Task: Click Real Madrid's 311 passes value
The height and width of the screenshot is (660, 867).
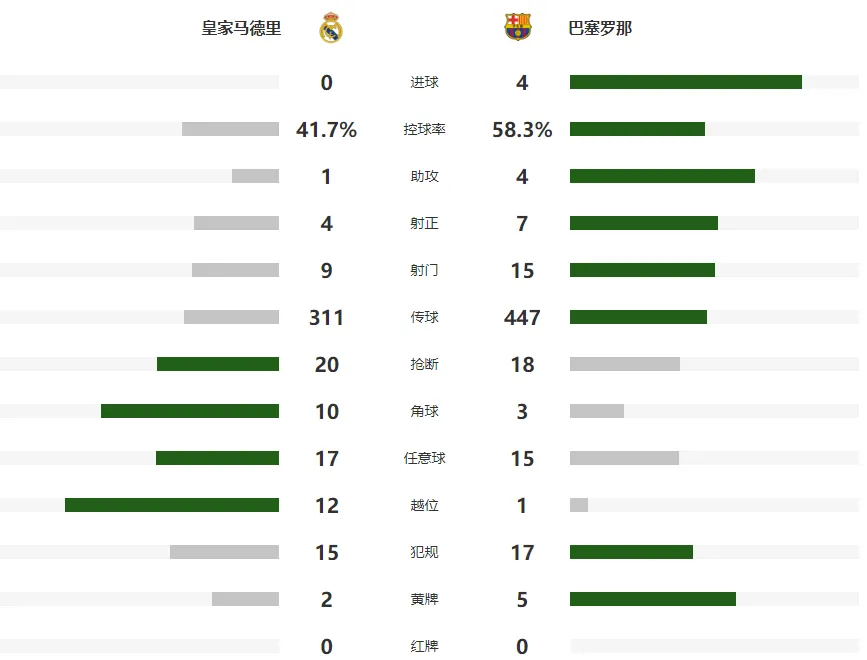Action: click(x=326, y=318)
